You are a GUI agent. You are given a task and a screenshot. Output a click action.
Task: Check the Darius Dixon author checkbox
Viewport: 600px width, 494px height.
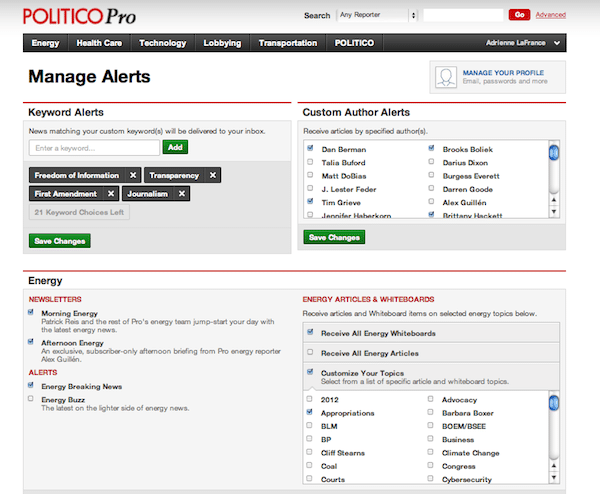tap(431, 161)
